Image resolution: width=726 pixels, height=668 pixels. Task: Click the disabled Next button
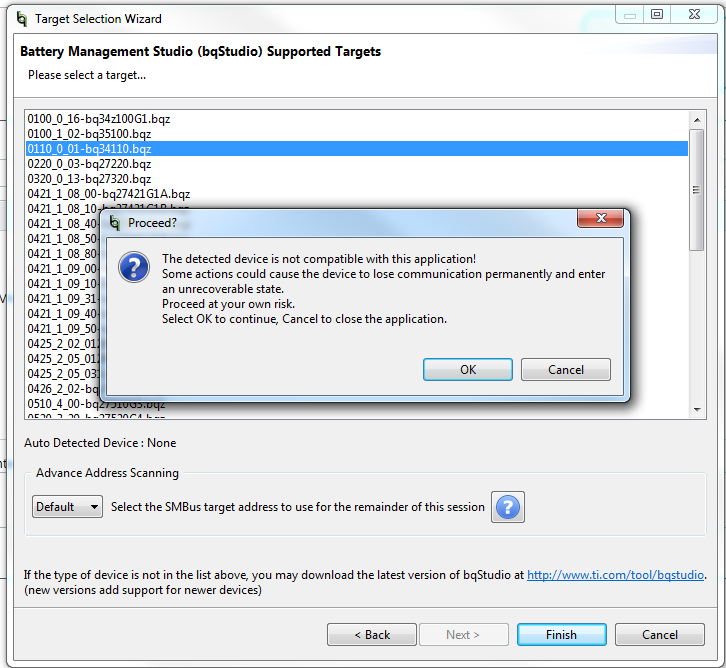(463, 635)
